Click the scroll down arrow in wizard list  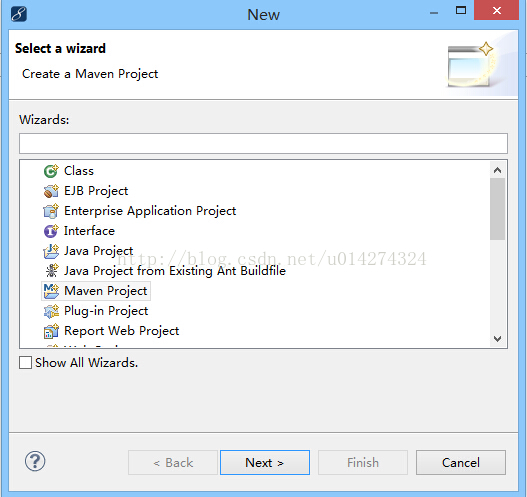pyautogui.click(x=497, y=338)
